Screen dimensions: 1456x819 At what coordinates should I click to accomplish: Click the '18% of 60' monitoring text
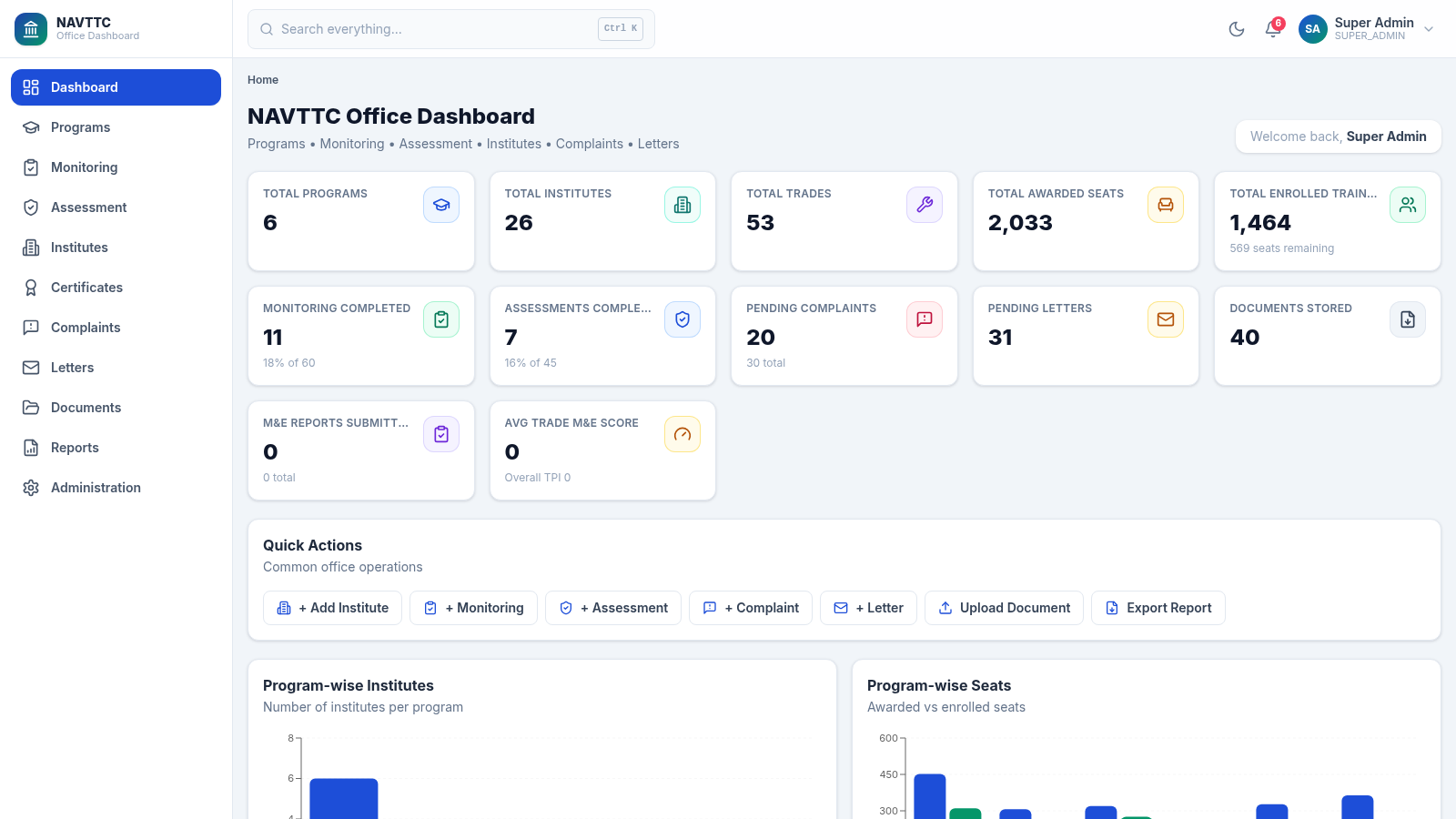[x=288, y=363]
